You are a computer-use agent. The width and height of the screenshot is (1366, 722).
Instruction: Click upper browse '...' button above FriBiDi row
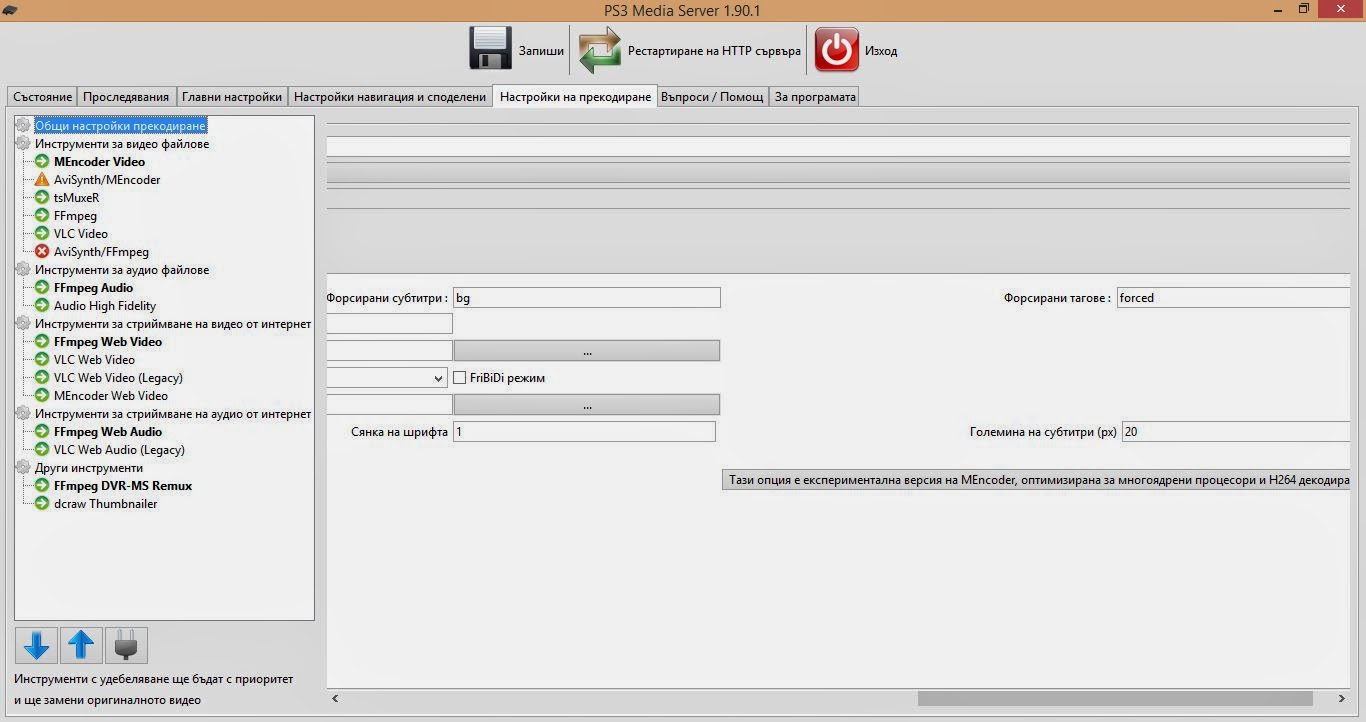click(587, 351)
